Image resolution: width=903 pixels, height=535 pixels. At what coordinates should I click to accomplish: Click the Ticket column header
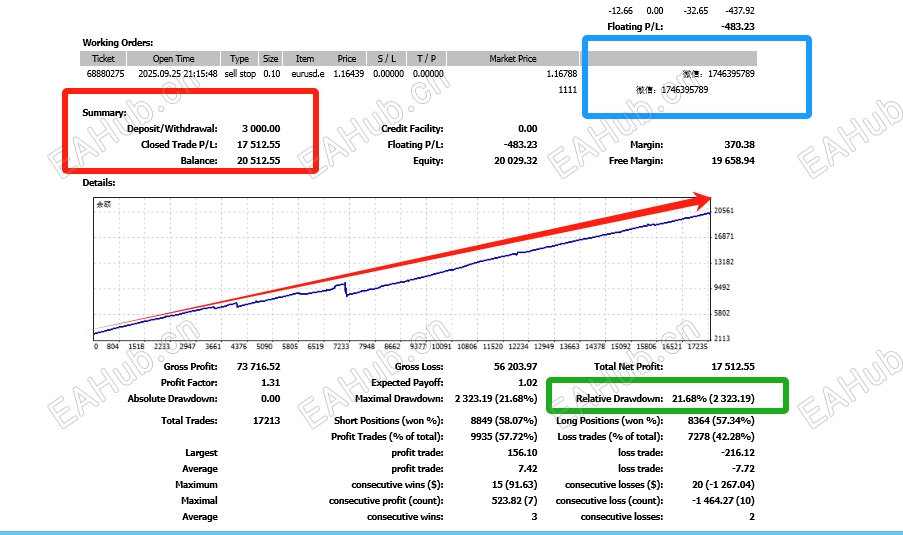[103, 59]
